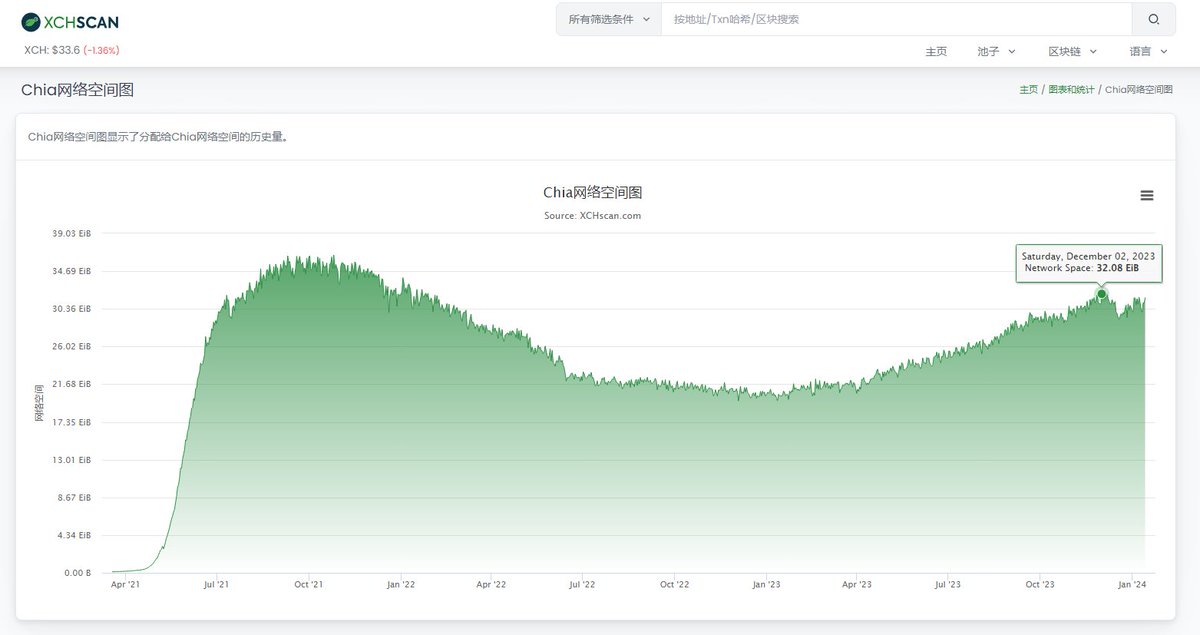Click the search magnifier button
Image resolution: width=1200 pixels, height=635 pixels.
pos(1154,19)
